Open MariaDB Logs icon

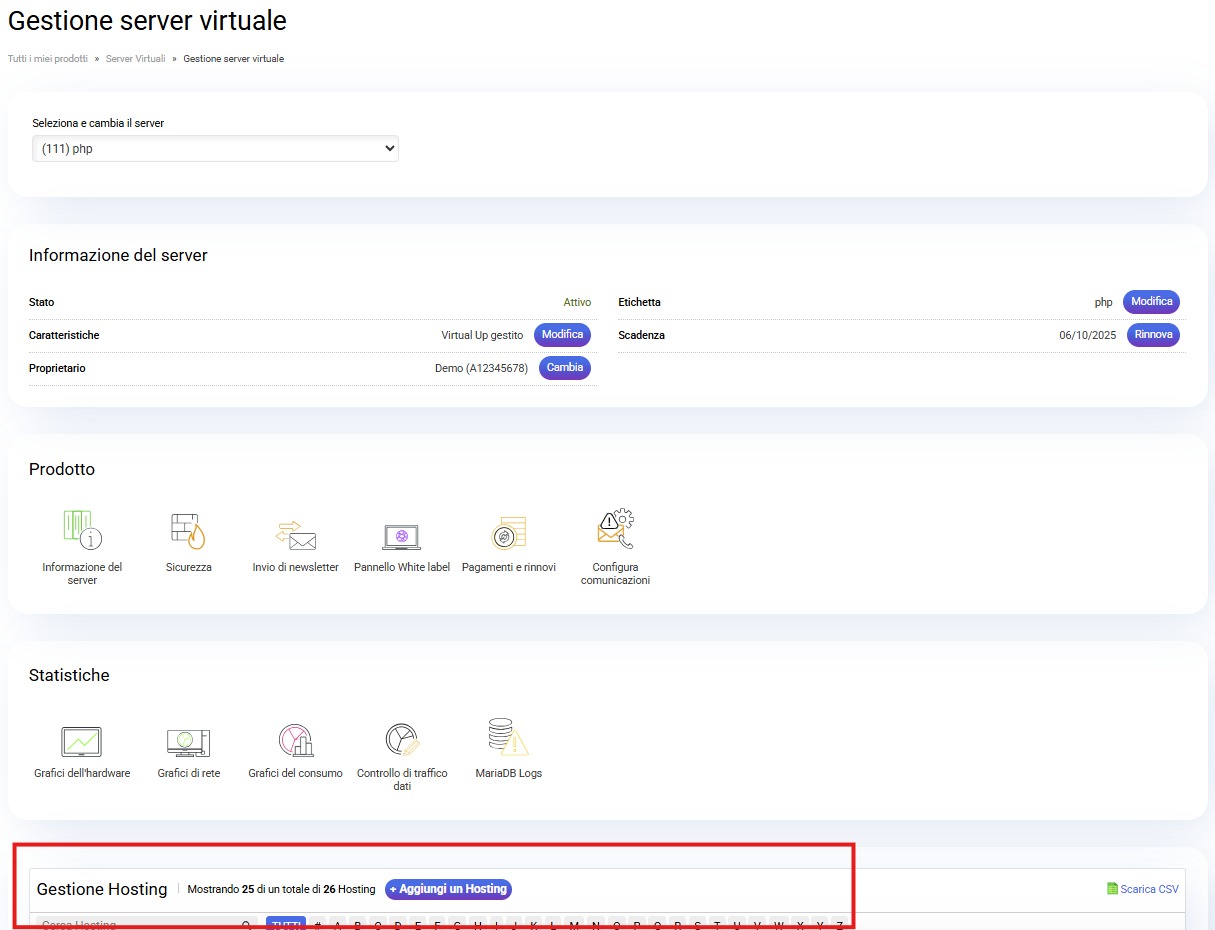tap(508, 738)
